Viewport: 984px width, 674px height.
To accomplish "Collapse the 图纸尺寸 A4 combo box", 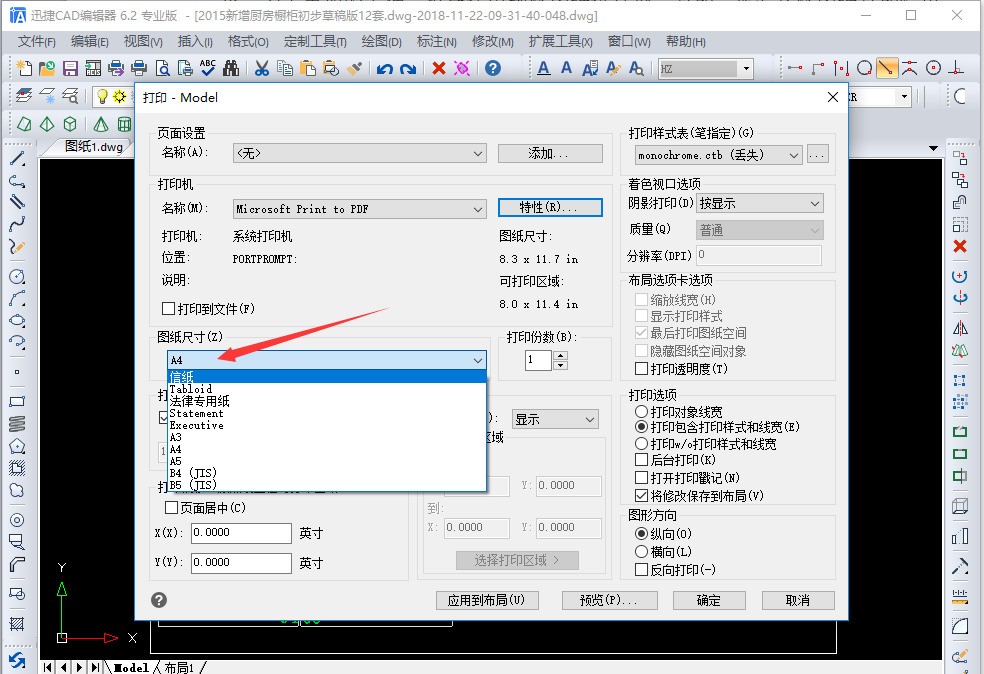I will pos(326,360).
